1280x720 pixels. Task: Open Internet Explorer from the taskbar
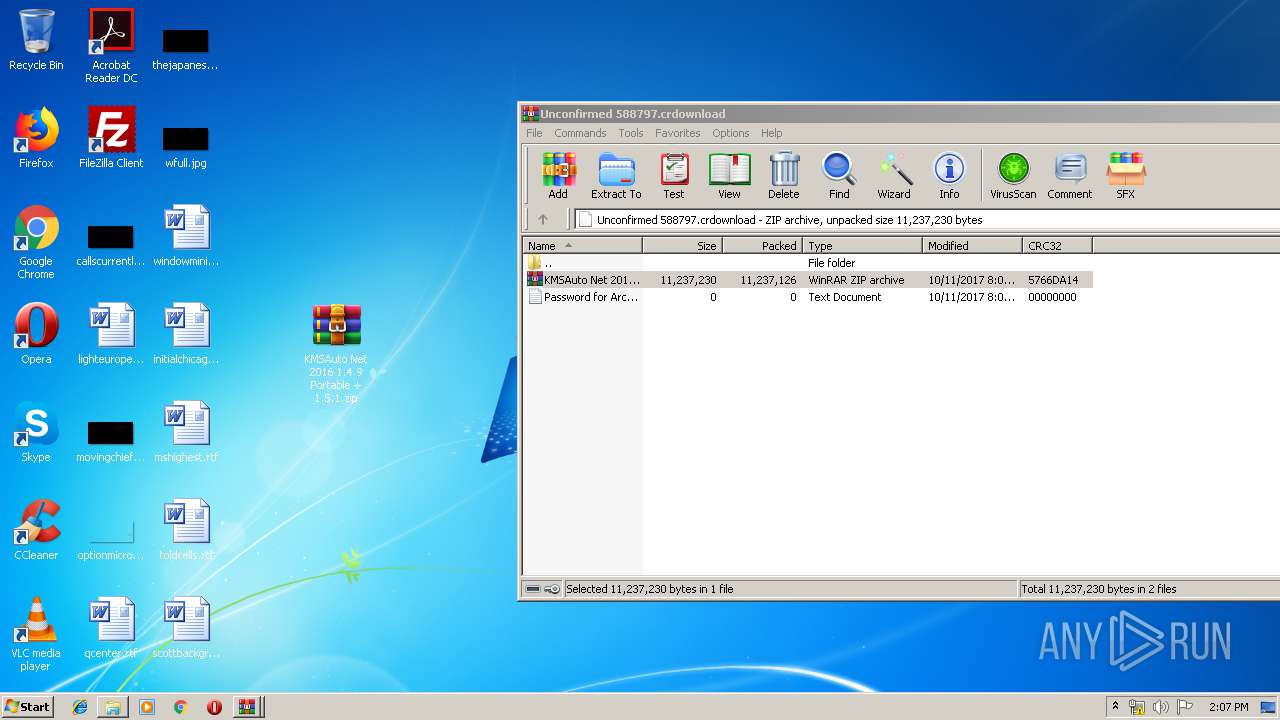[x=80, y=707]
